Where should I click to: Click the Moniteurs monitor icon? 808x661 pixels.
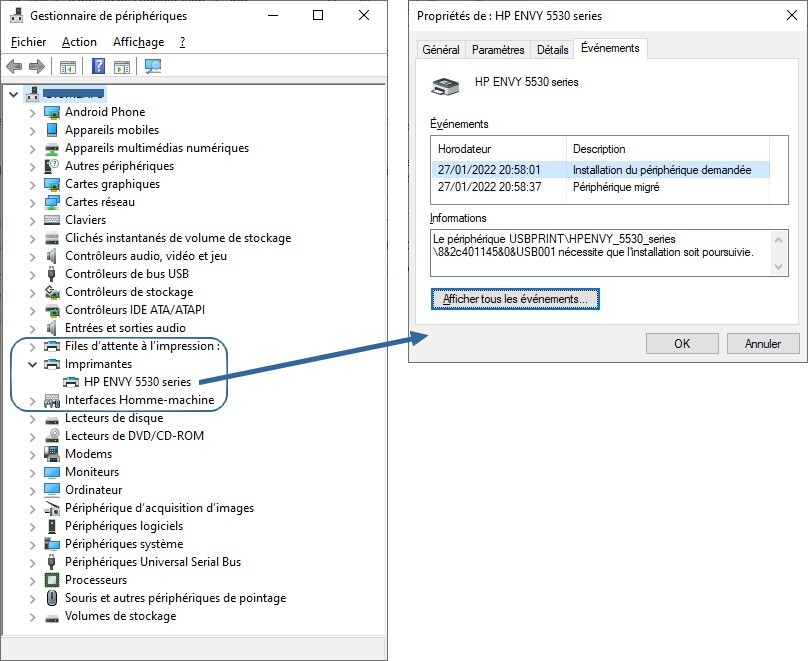coord(52,472)
